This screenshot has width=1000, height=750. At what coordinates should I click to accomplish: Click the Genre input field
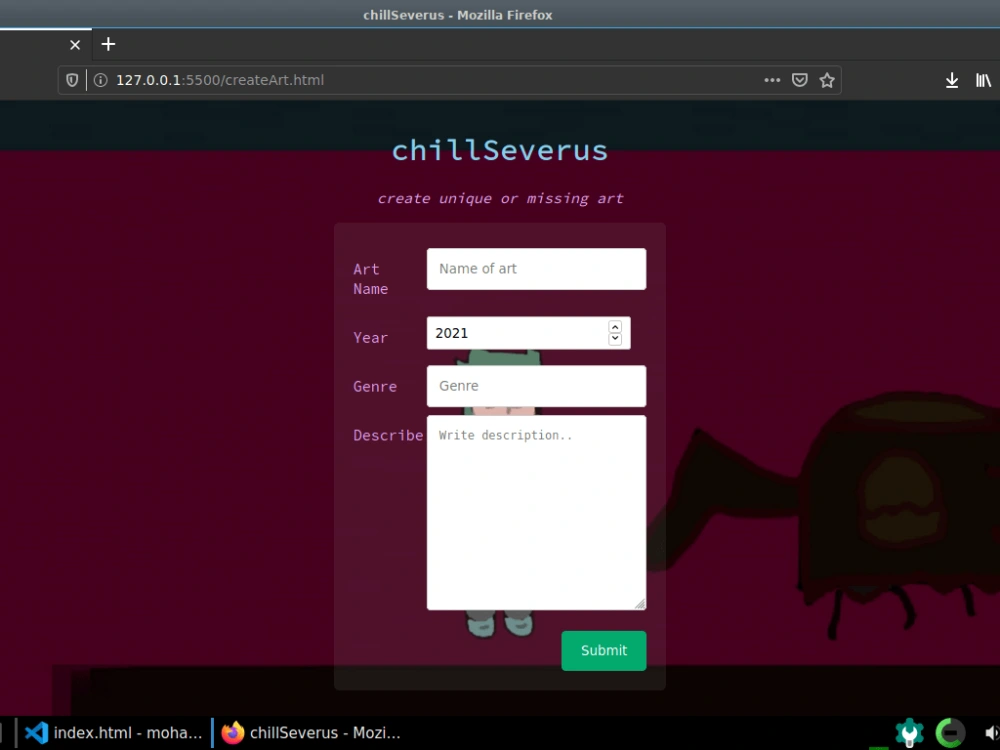tap(536, 386)
